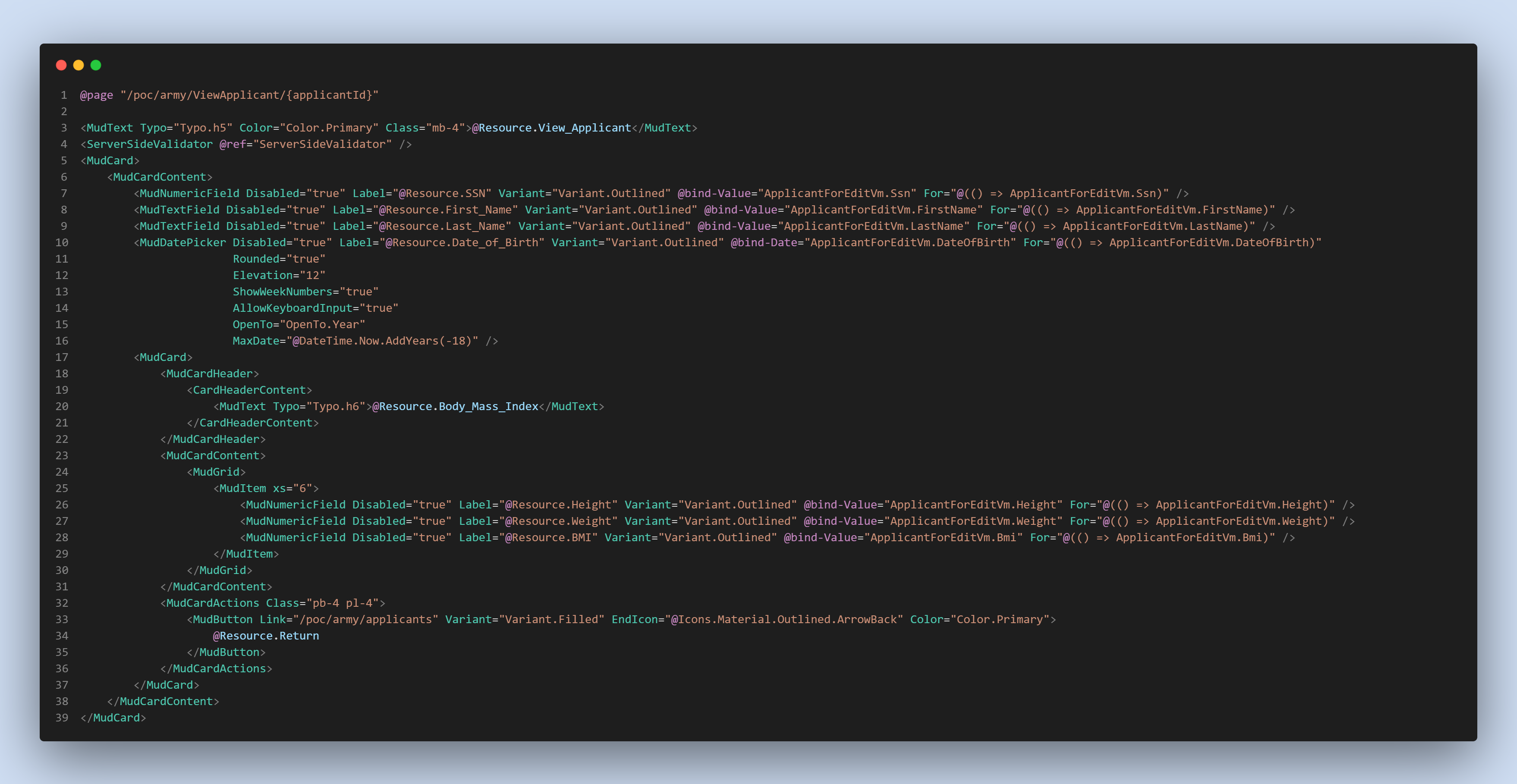1517x784 pixels.
Task: Click the final closing MudCard tag on line 39
Action: 113,718
